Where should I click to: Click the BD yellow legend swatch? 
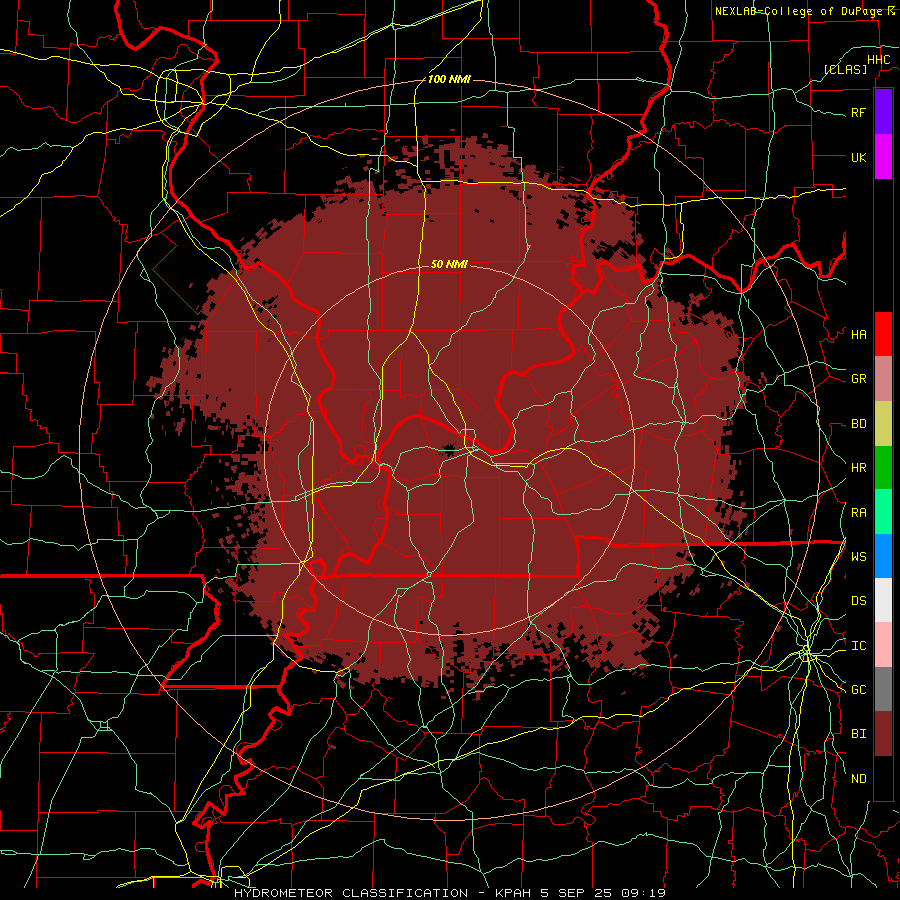[x=883, y=423]
